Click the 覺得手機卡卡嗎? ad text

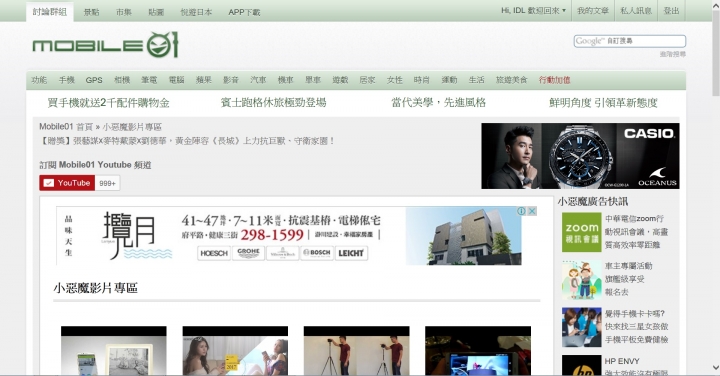pyautogui.click(x=636, y=326)
